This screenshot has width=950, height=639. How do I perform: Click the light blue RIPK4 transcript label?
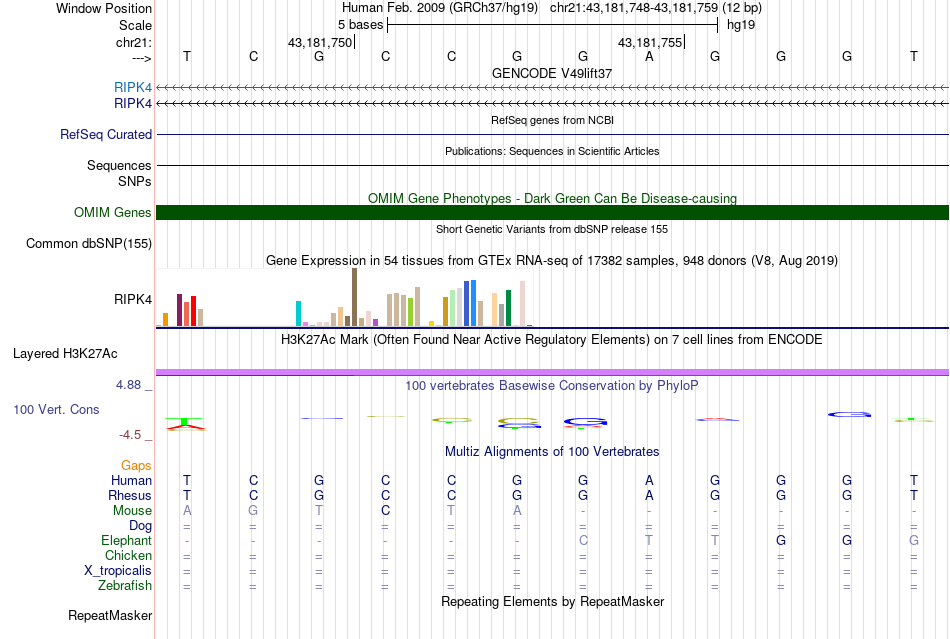click(x=133, y=87)
